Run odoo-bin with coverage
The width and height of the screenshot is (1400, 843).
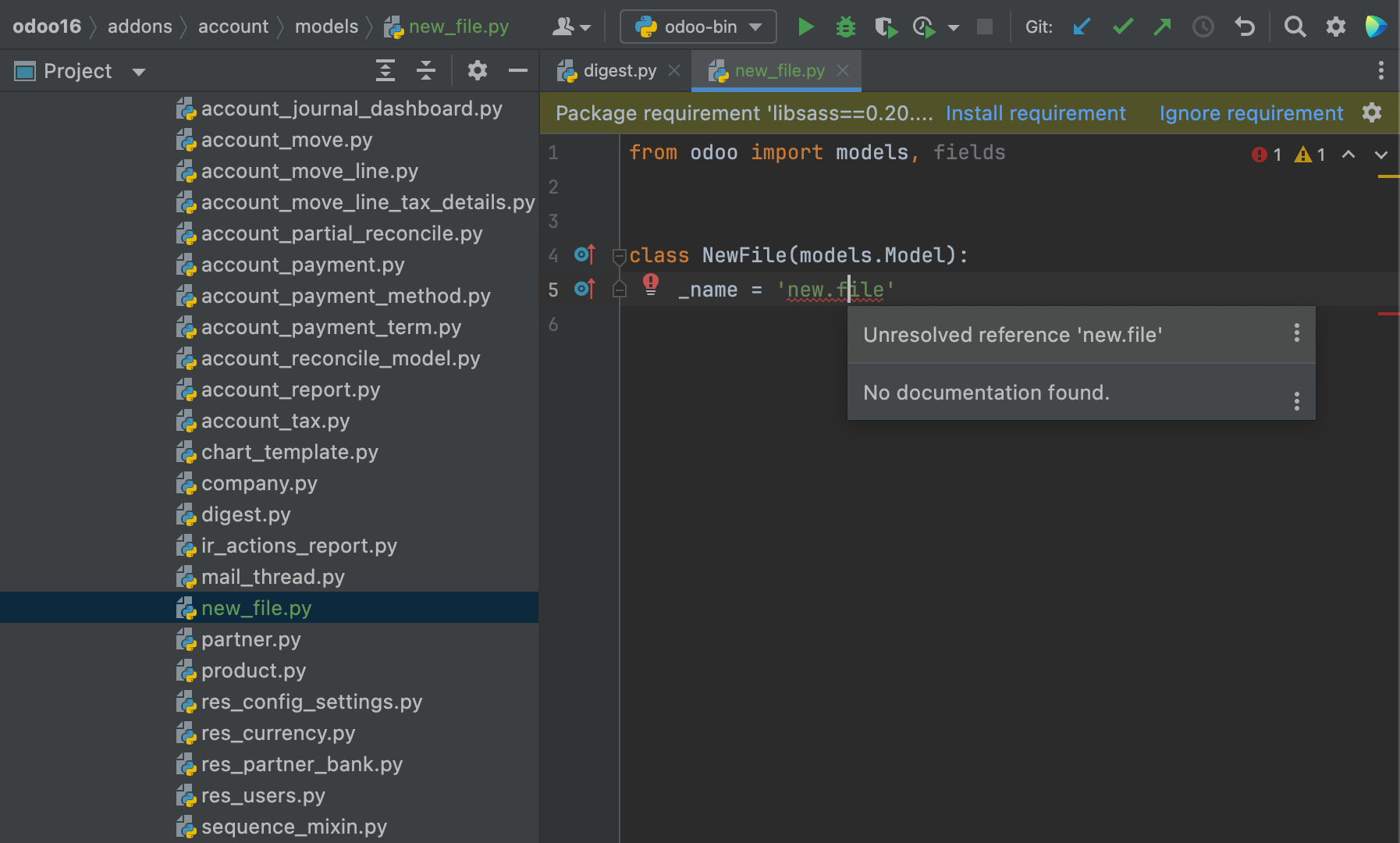885,27
